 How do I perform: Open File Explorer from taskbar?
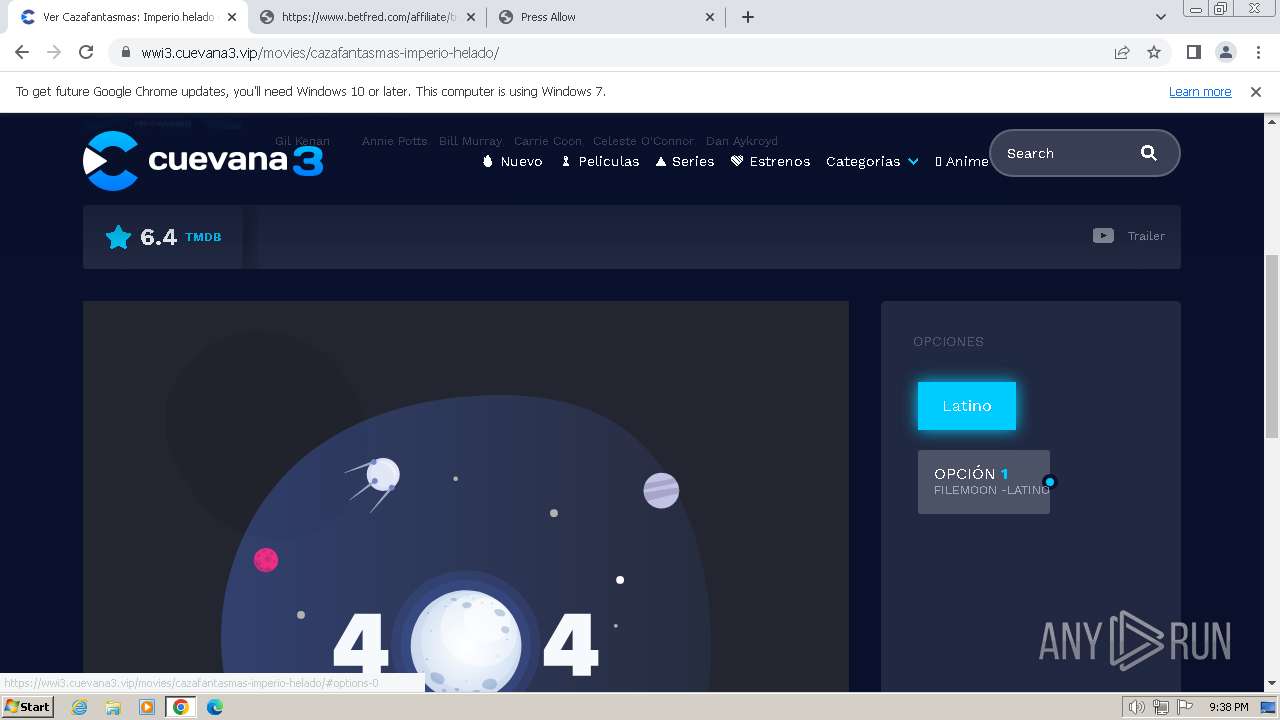click(113, 707)
